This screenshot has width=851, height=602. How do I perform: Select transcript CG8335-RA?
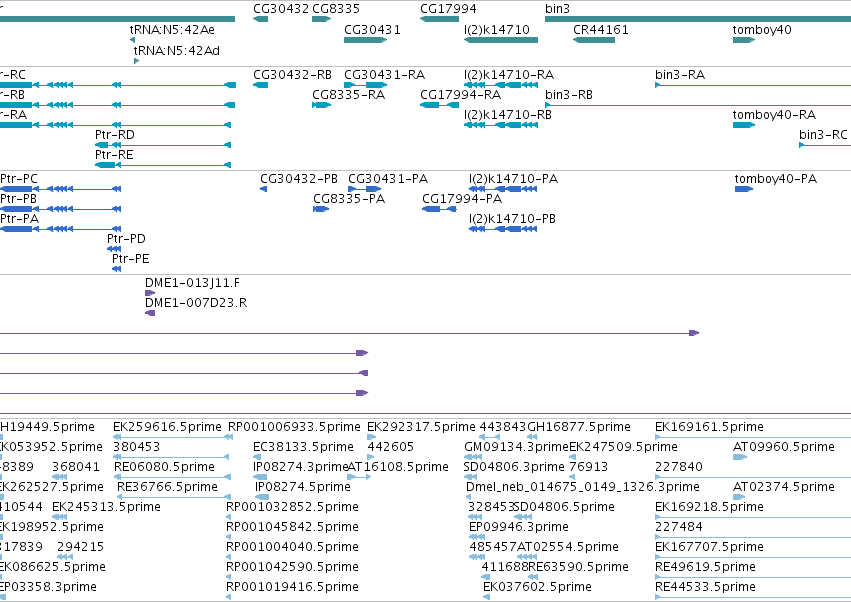click(x=321, y=105)
